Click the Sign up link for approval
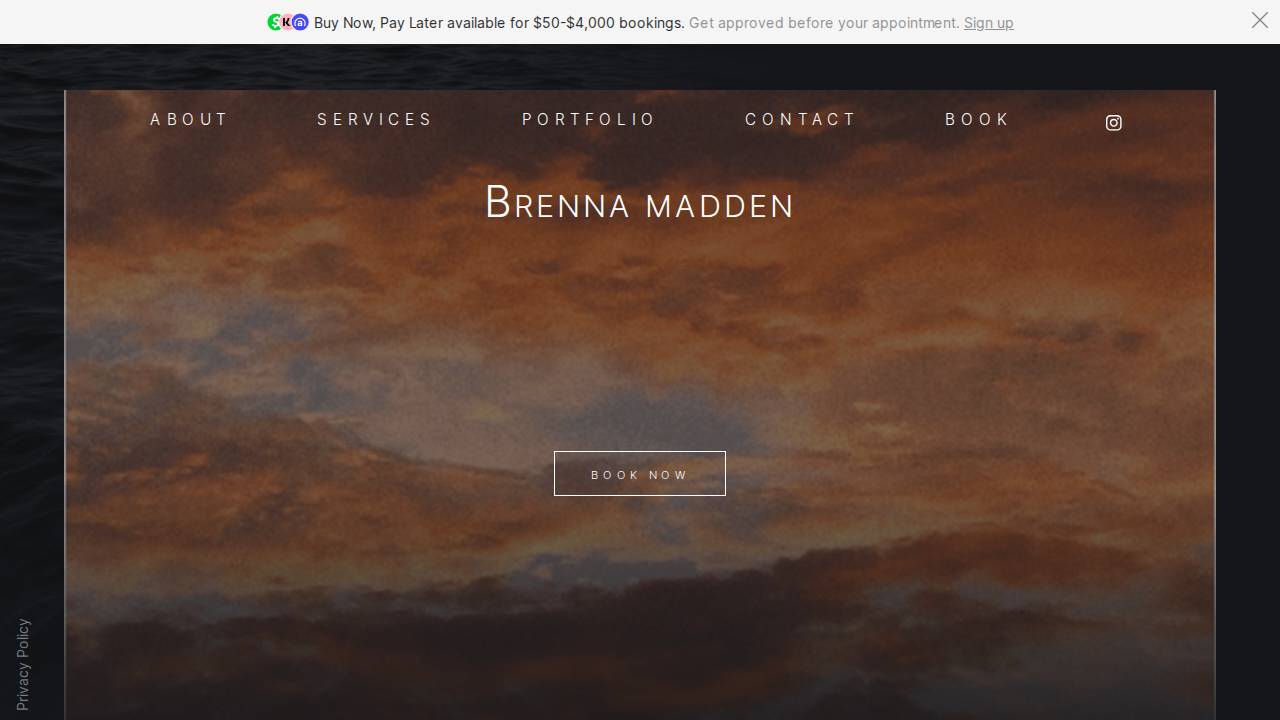Viewport: 1280px width, 720px height. [x=988, y=22]
